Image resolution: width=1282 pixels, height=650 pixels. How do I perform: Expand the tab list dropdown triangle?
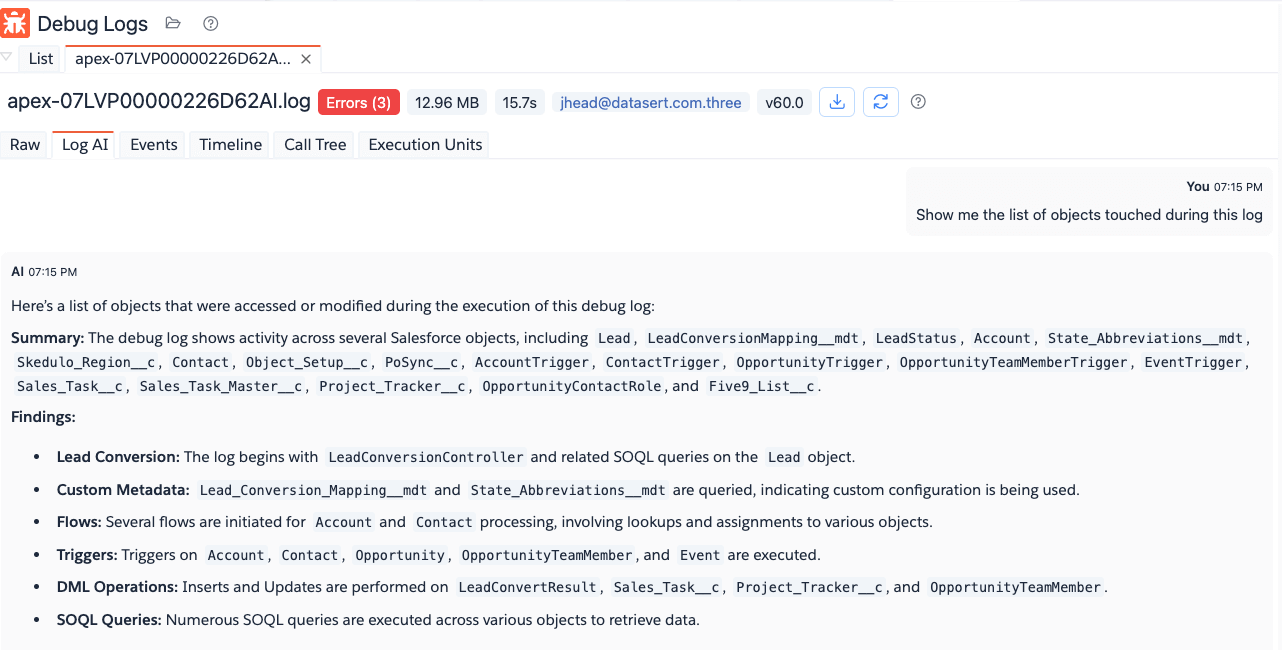pyautogui.click(x=7, y=57)
